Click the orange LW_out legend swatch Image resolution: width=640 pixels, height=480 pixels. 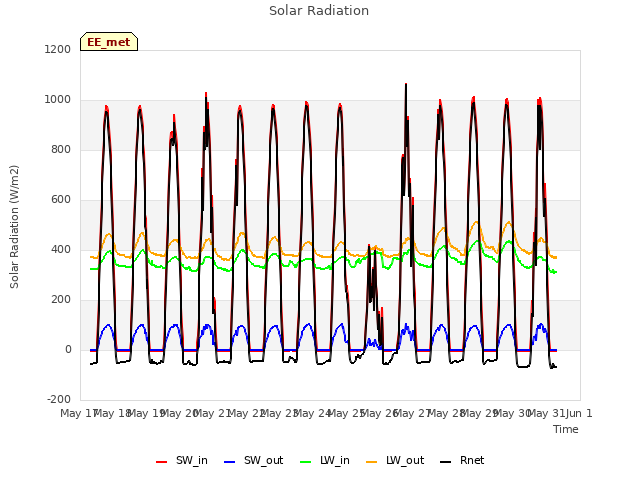[372, 462]
